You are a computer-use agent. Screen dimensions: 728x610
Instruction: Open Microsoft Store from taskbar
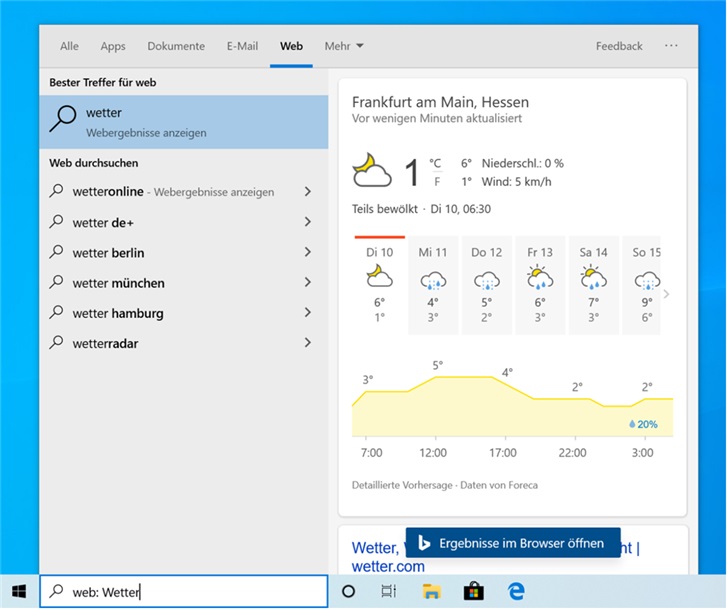click(x=474, y=591)
